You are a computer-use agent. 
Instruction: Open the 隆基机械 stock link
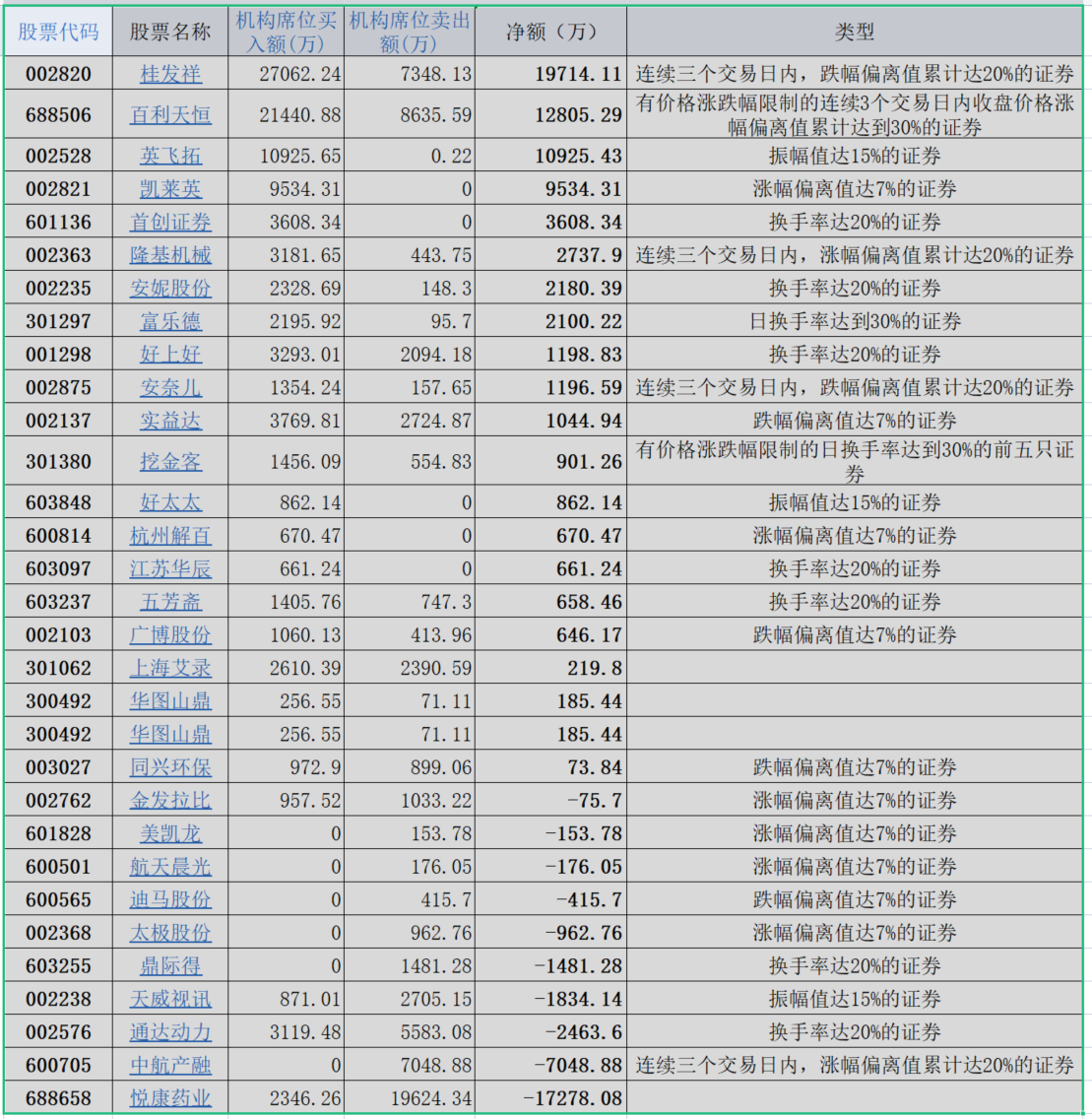[170, 255]
